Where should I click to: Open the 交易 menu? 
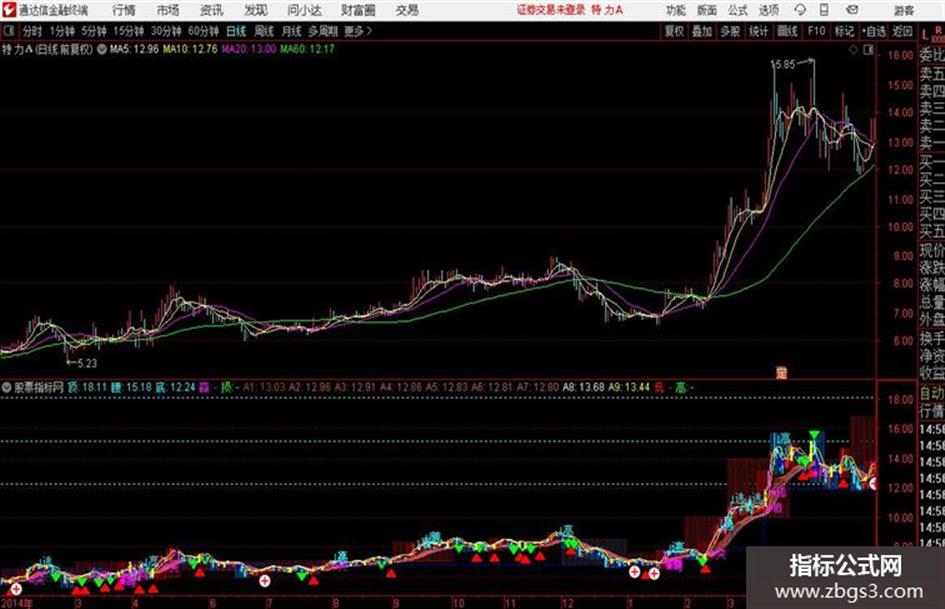point(407,10)
